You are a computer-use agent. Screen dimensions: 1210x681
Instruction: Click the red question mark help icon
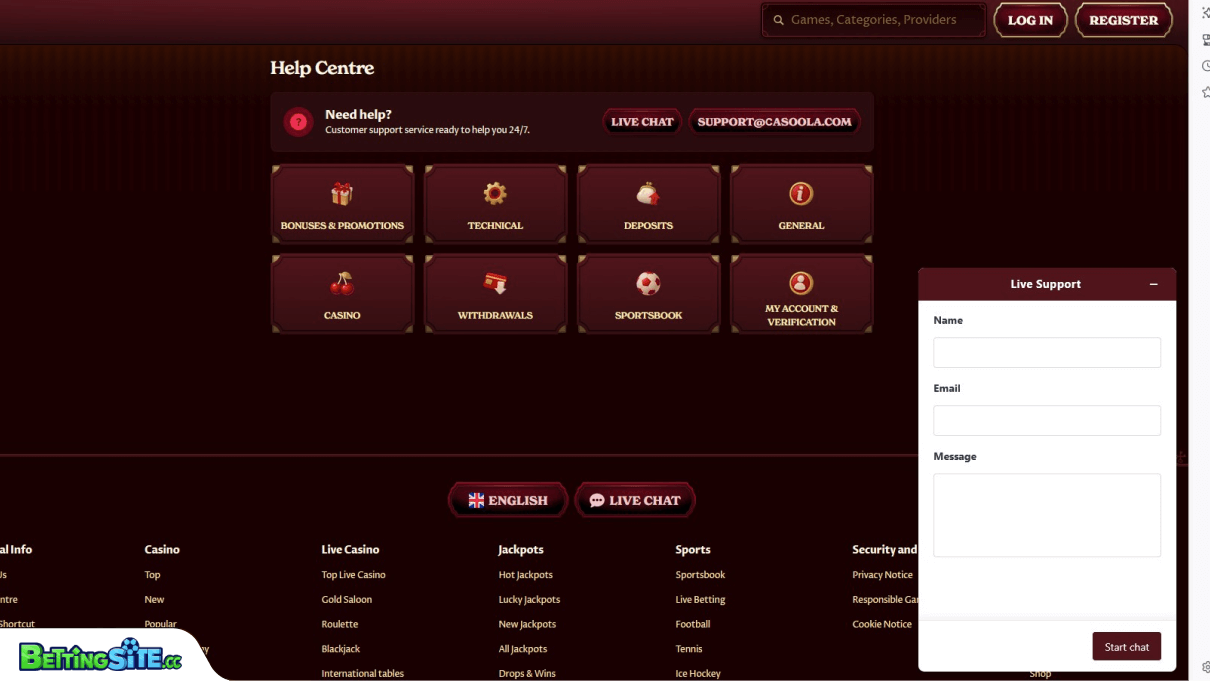(x=298, y=122)
